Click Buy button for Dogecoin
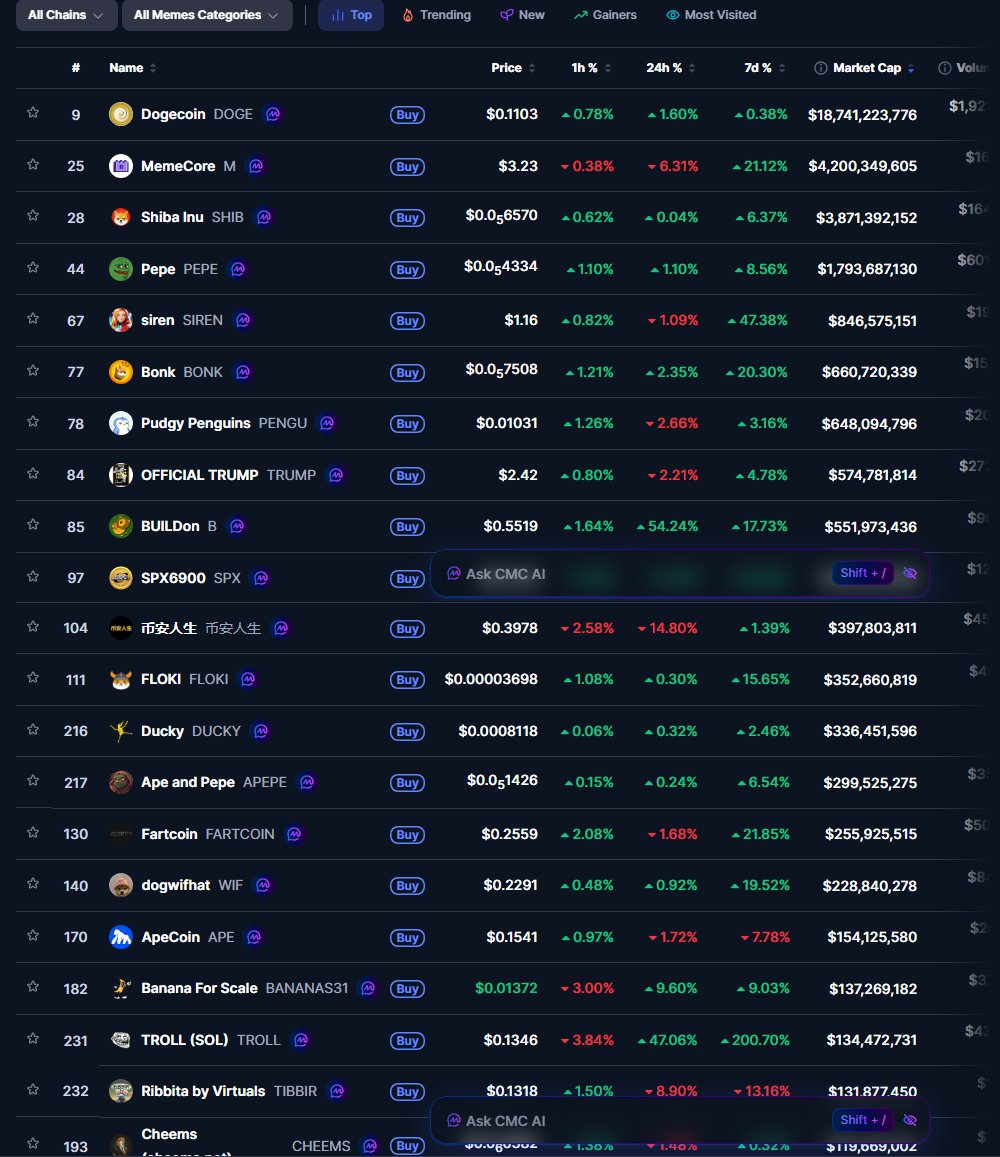 point(407,114)
